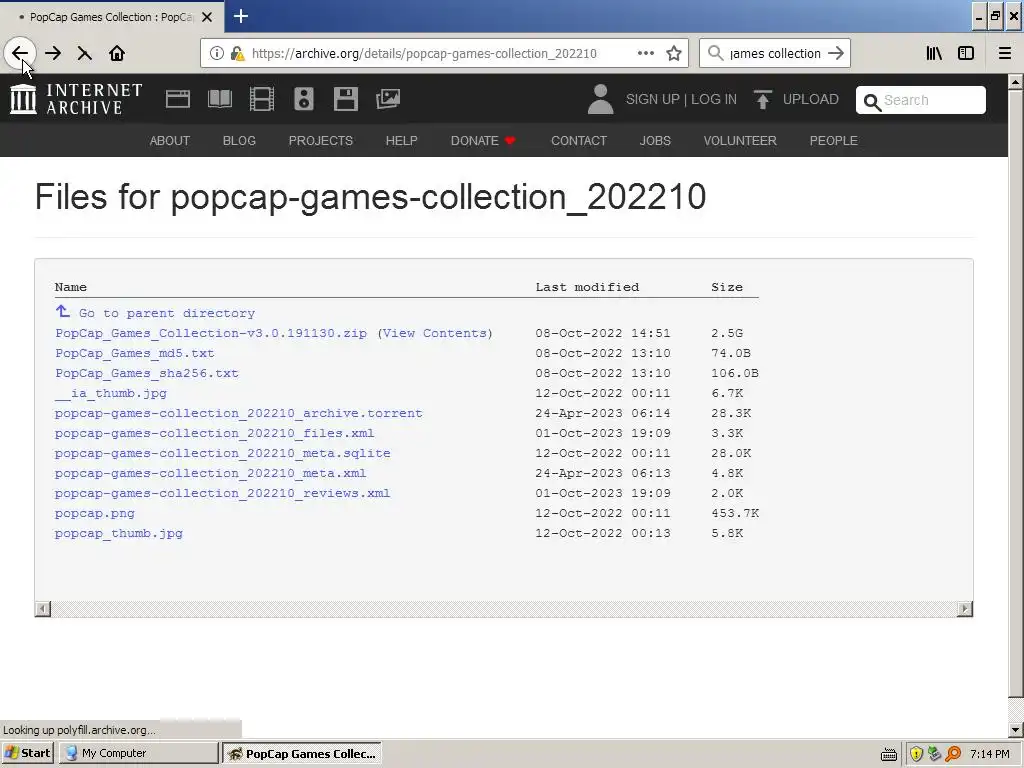The image size is (1024, 768).
Task: Open the Images icon
Action: click(388, 99)
